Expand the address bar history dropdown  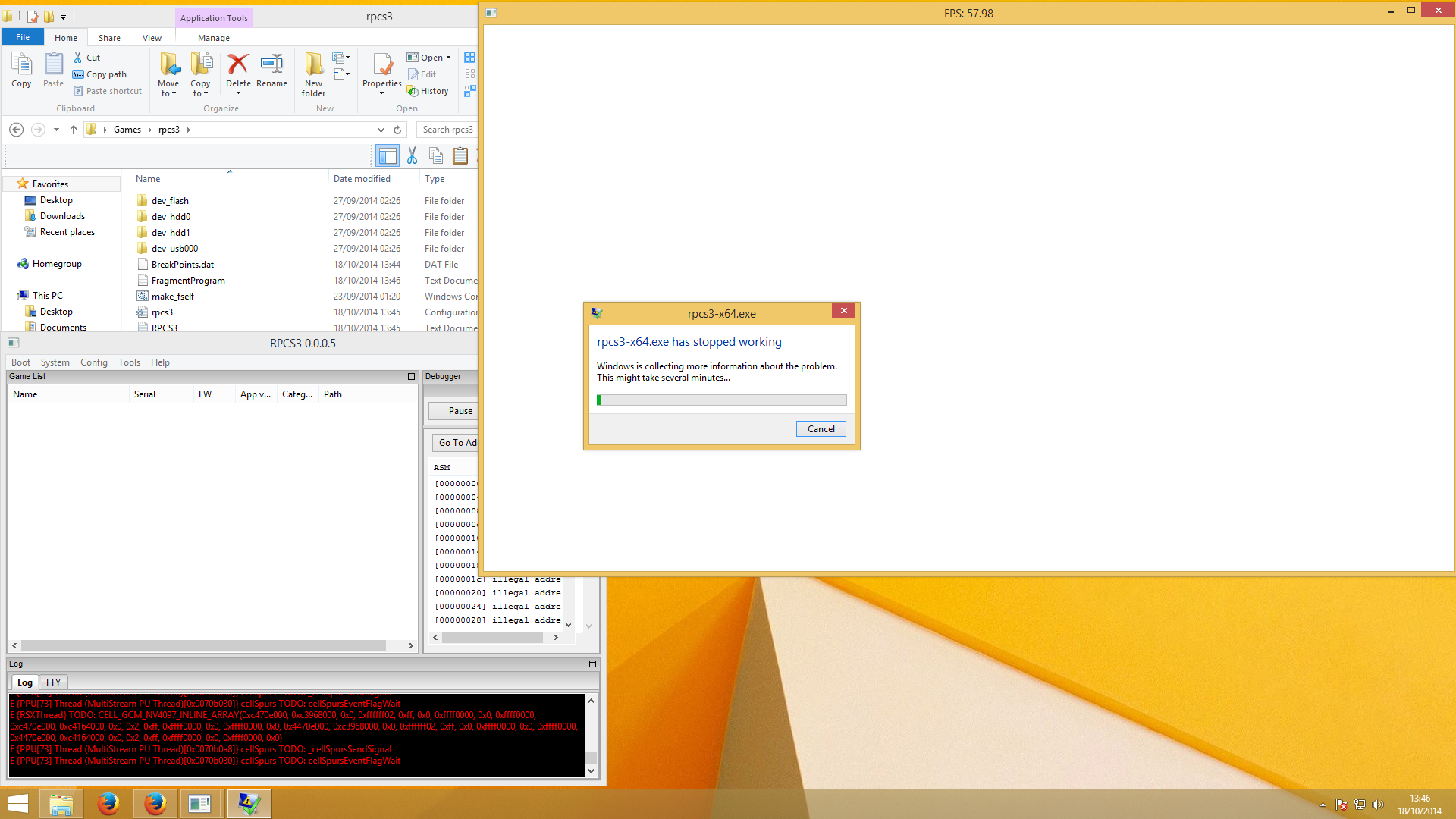pyautogui.click(x=381, y=130)
